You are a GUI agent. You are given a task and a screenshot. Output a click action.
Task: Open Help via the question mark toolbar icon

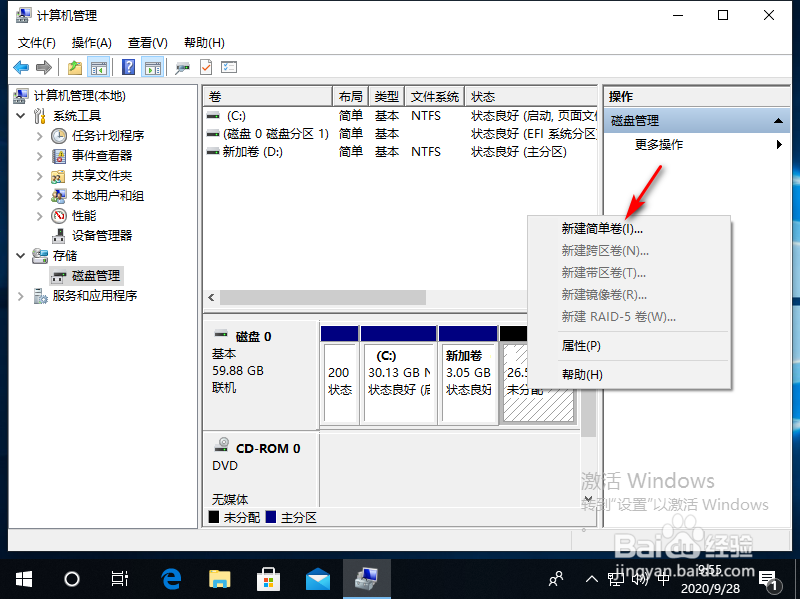click(x=130, y=67)
